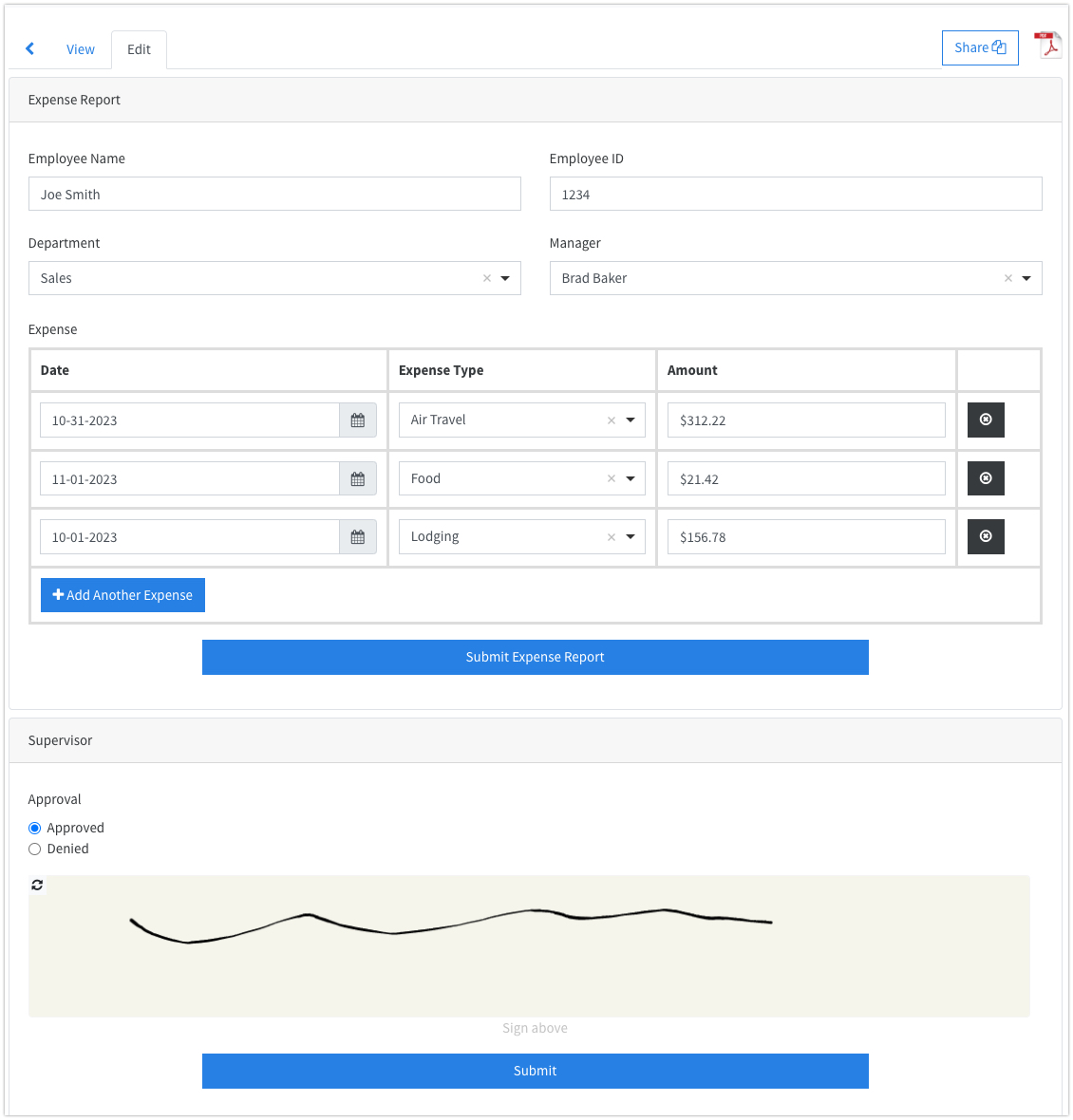Clear the Sales department selection
This screenshot has height=1120, width=1073.
(487, 278)
